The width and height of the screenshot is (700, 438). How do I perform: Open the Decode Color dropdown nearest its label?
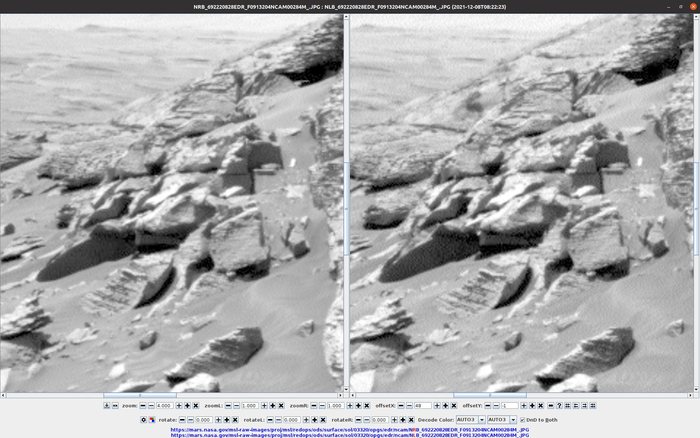pos(471,420)
